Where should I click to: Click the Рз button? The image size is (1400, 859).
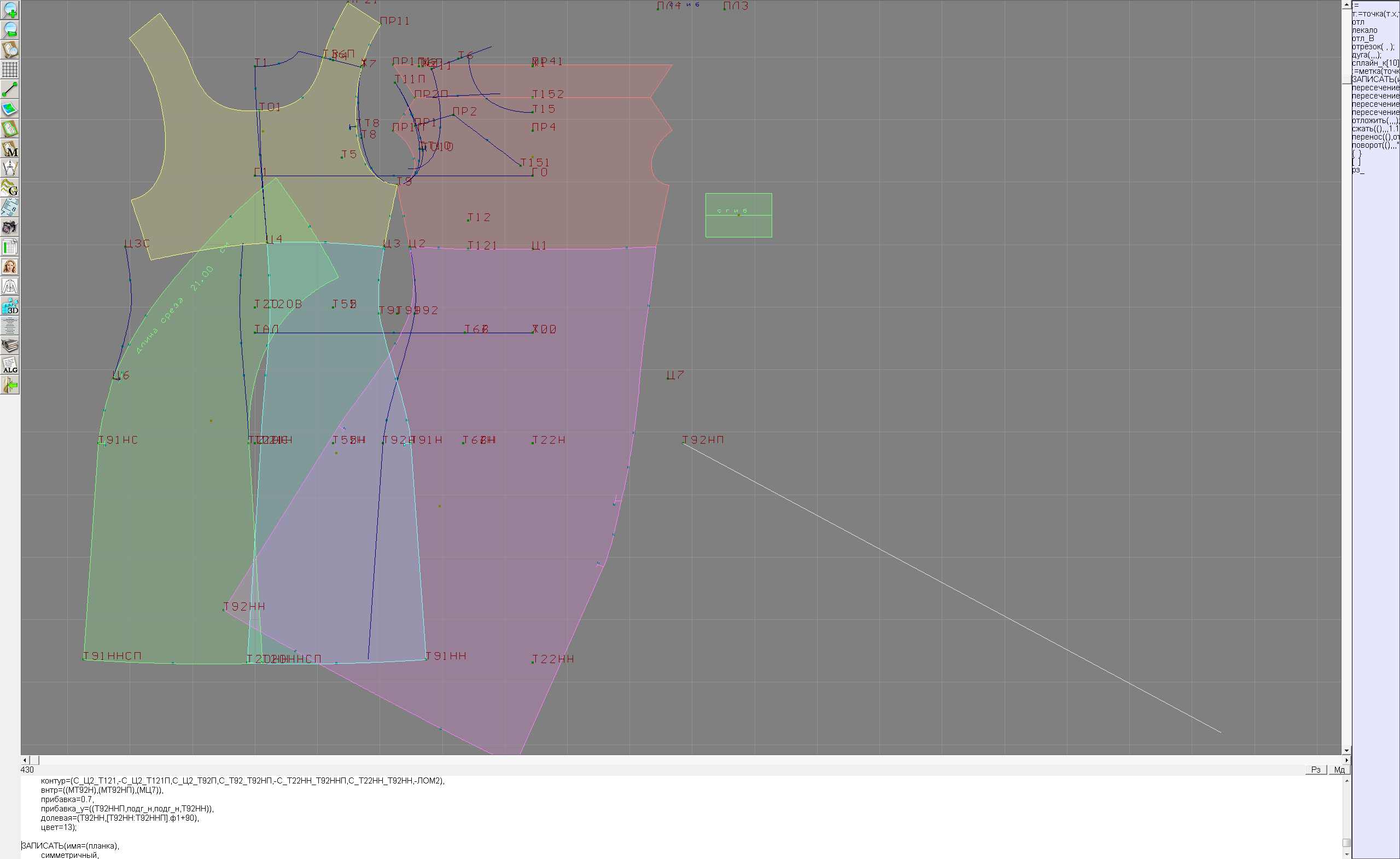tap(1316, 769)
